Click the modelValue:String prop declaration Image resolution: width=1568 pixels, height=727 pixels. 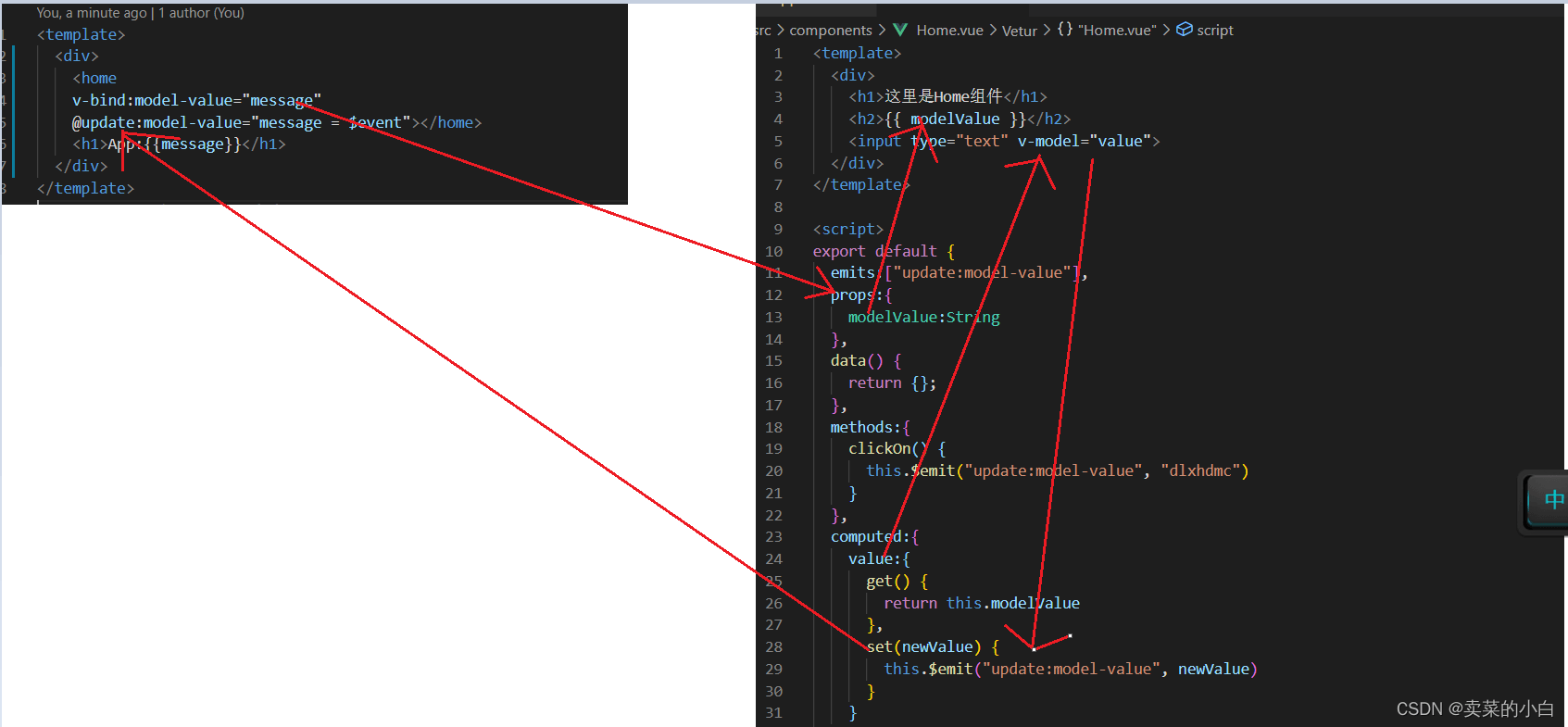(x=923, y=317)
